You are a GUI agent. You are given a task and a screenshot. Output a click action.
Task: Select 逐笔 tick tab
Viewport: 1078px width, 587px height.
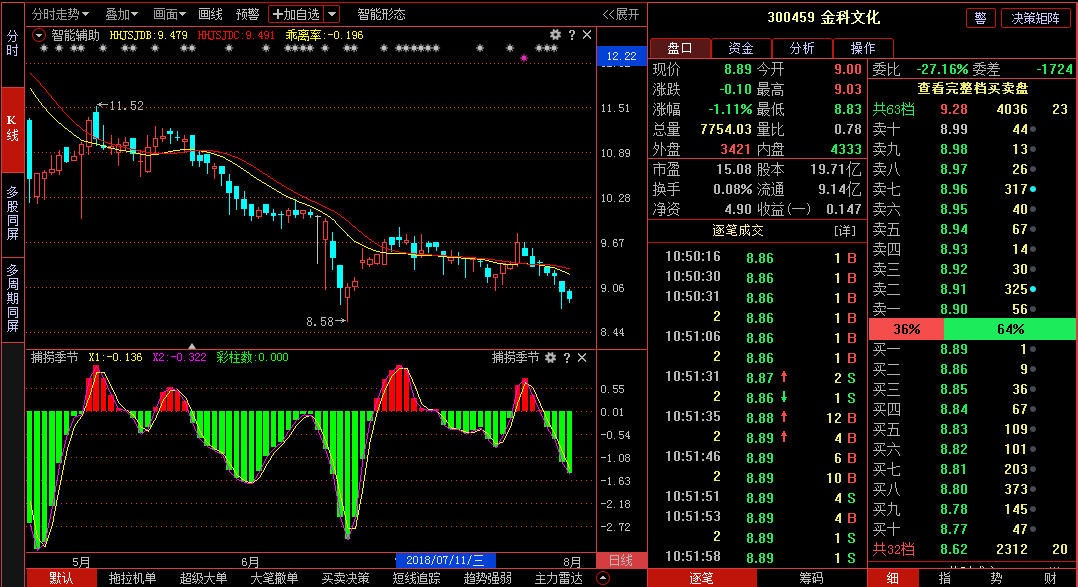click(701, 578)
